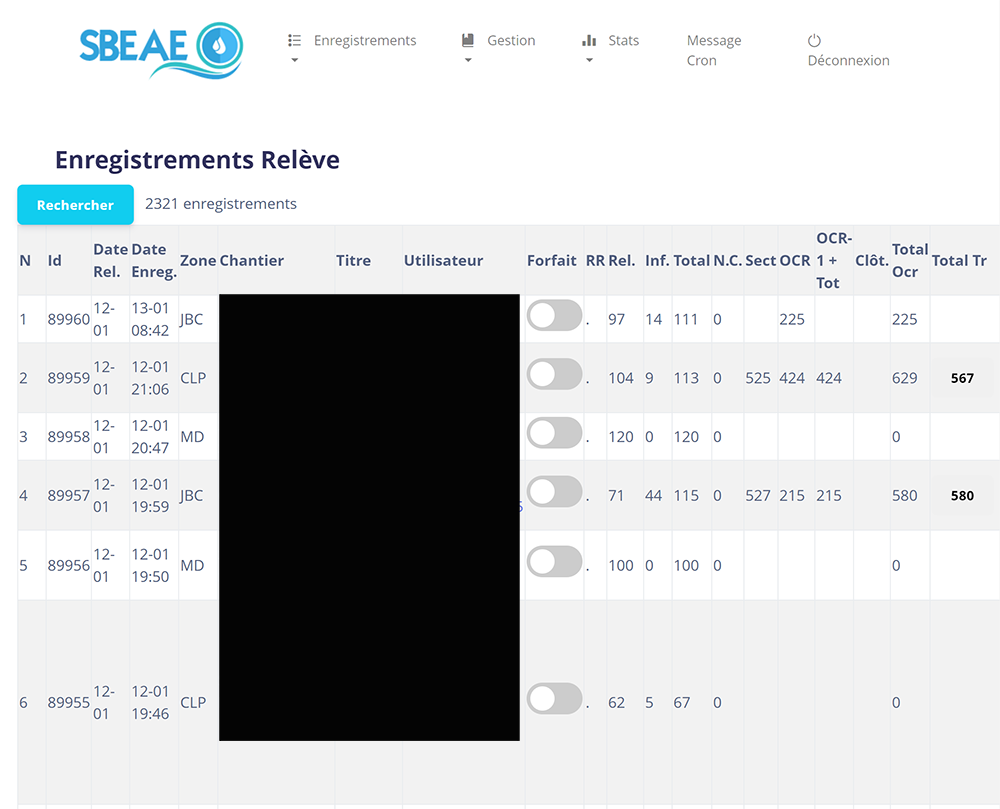Viewport: 1000px width, 809px height.
Task: Click the power icon above Déconnexion
Action: pos(814,41)
